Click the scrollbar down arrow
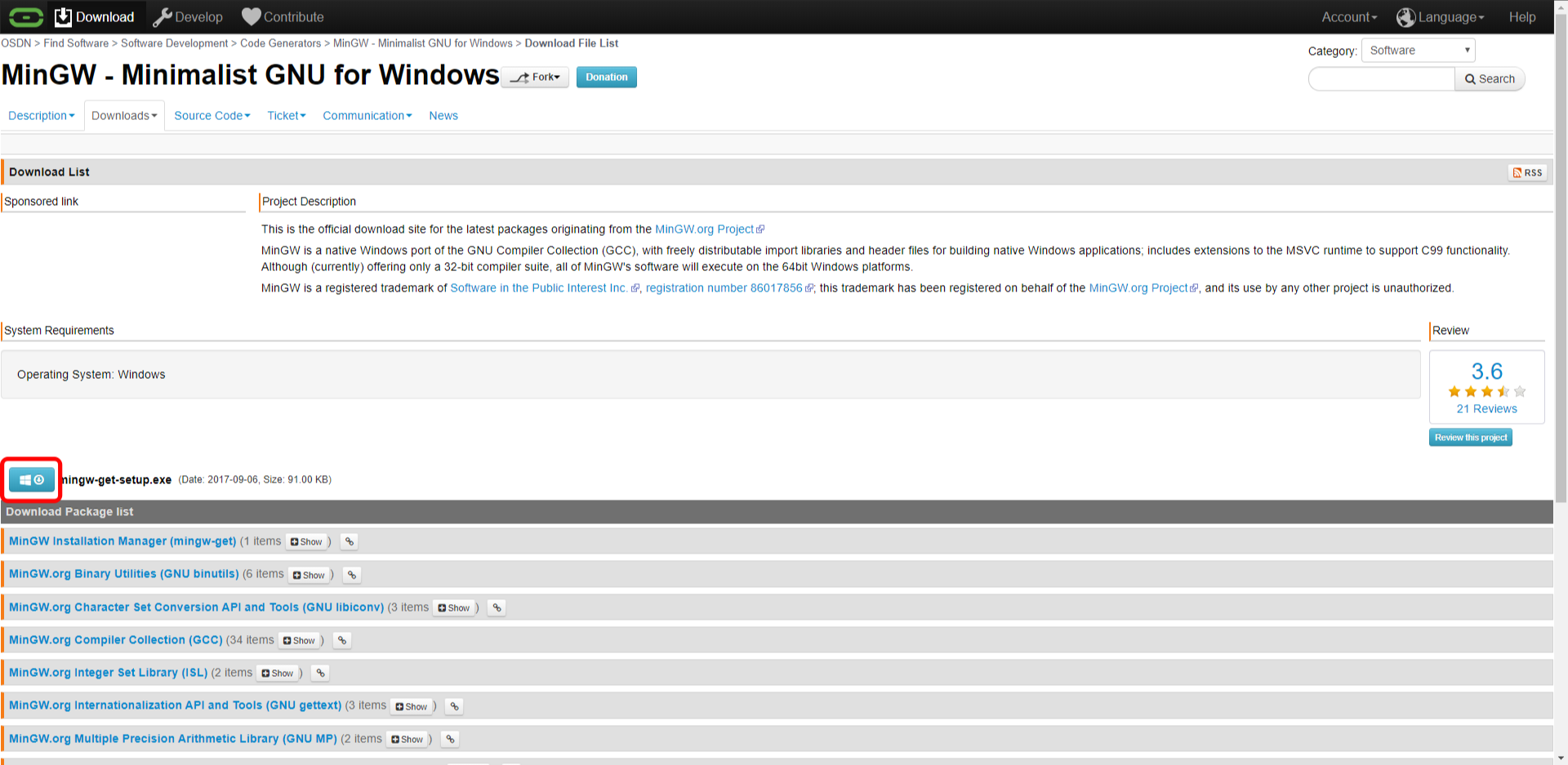The width and height of the screenshot is (1568, 765). pyautogui.click(x=1561, y=758)
